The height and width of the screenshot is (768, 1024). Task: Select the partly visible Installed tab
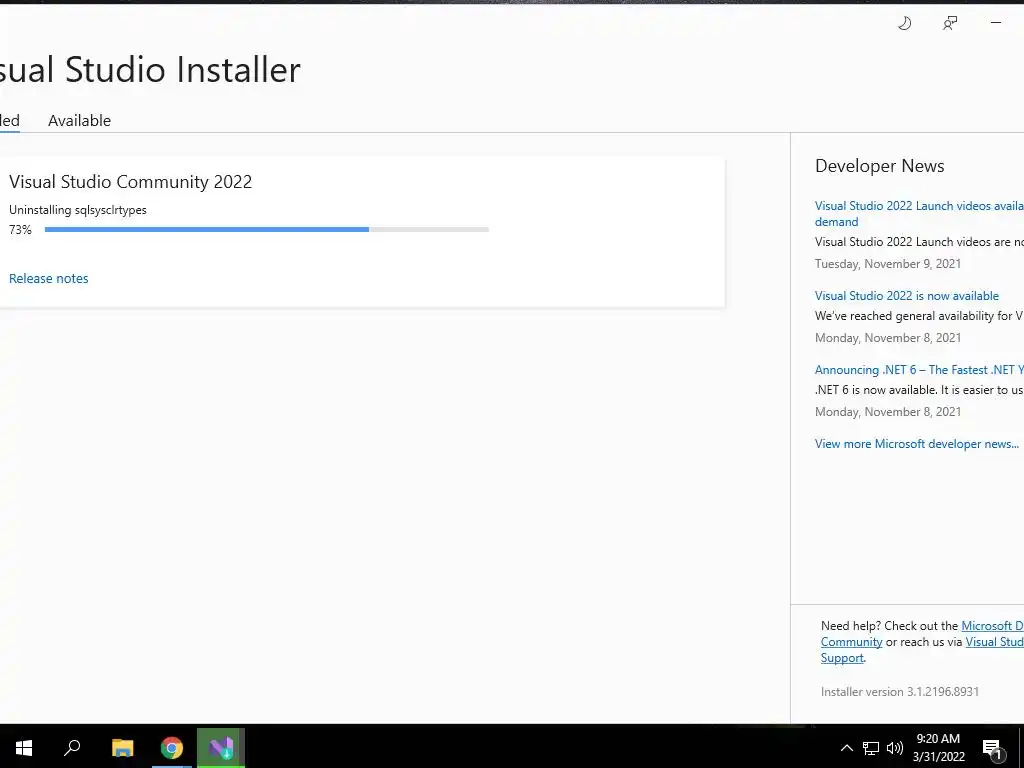tap(10, 120)
